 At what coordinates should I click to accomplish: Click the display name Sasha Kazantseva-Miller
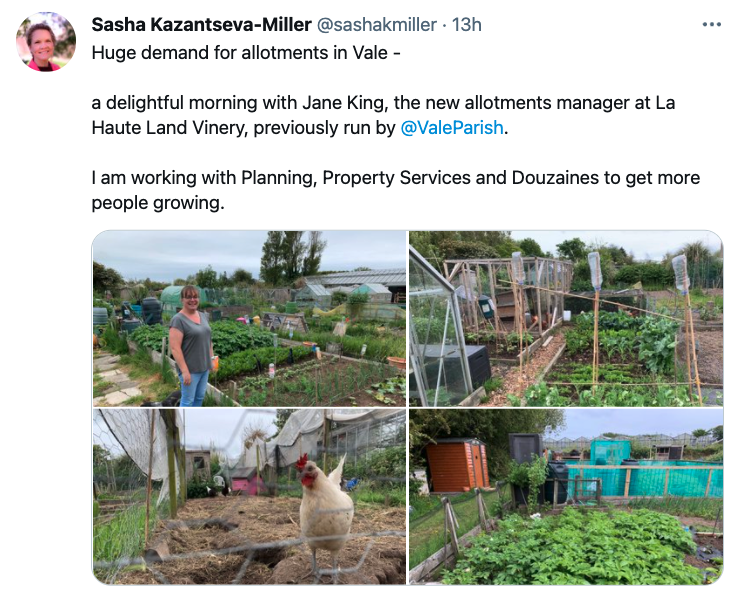(201, 25)
